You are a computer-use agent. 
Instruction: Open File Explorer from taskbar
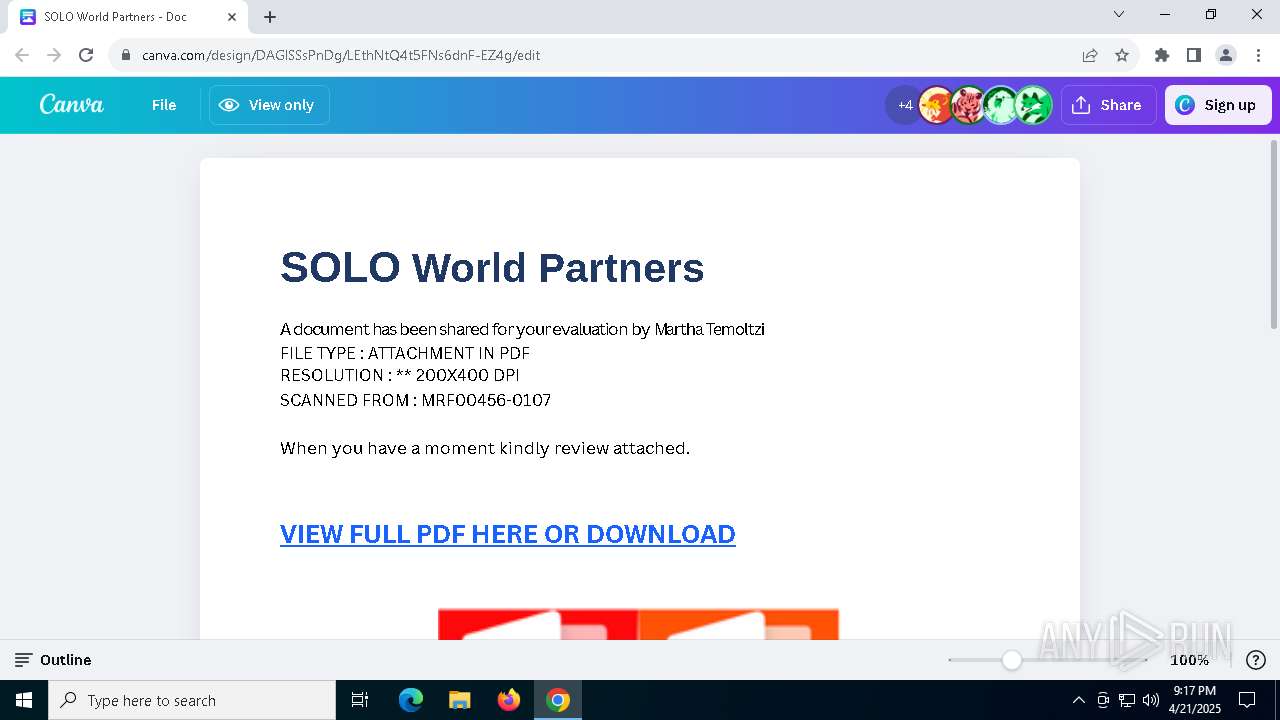(459, 700)
